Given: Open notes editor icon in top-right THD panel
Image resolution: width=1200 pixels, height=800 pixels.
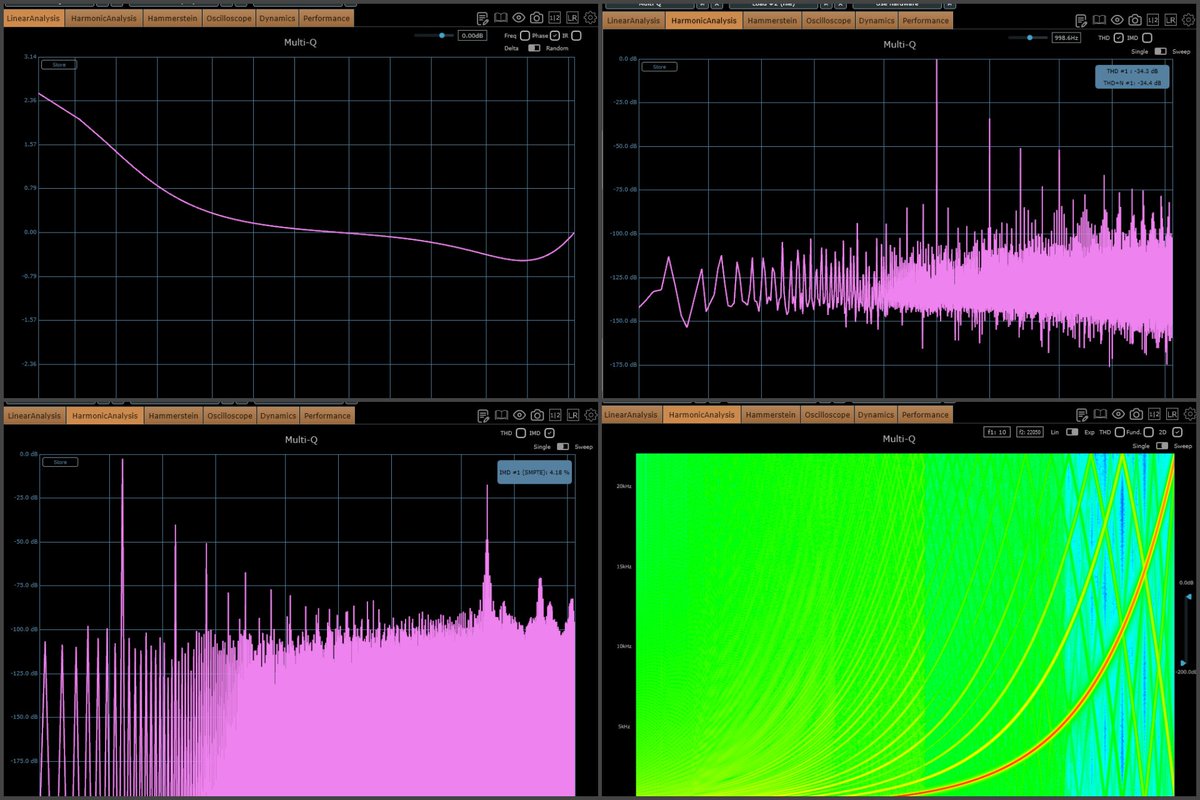Looking at the screenshot, I should click(1081, 19).
